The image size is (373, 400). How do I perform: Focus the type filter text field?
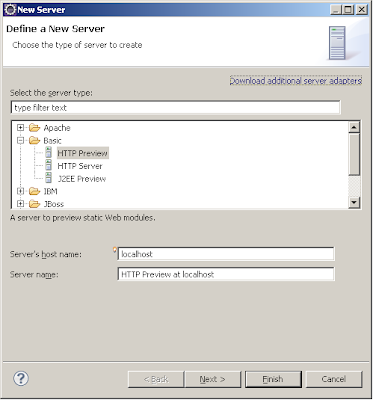[175, 107]
